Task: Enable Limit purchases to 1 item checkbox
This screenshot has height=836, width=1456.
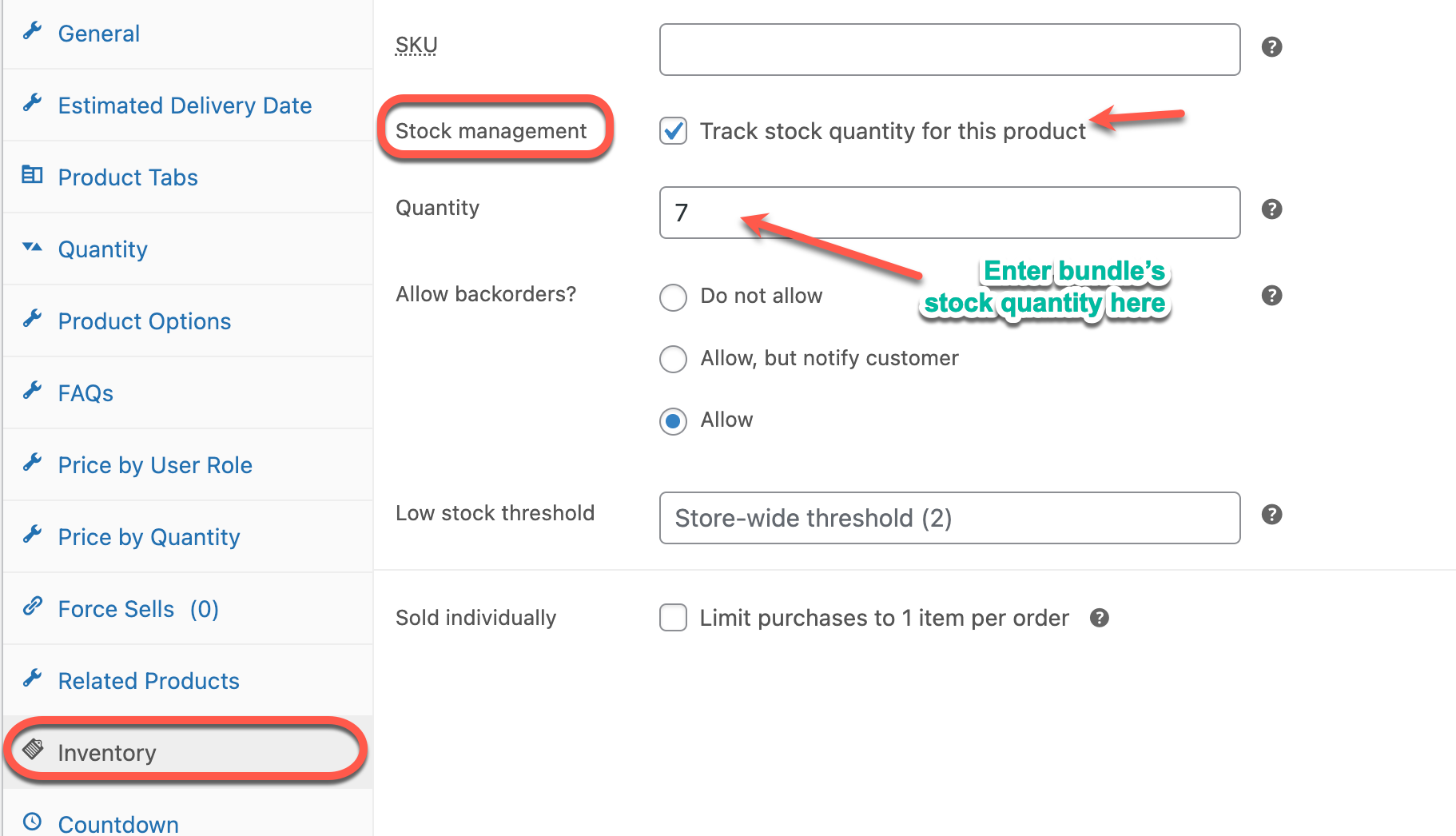Action: [x=673, y=618]
